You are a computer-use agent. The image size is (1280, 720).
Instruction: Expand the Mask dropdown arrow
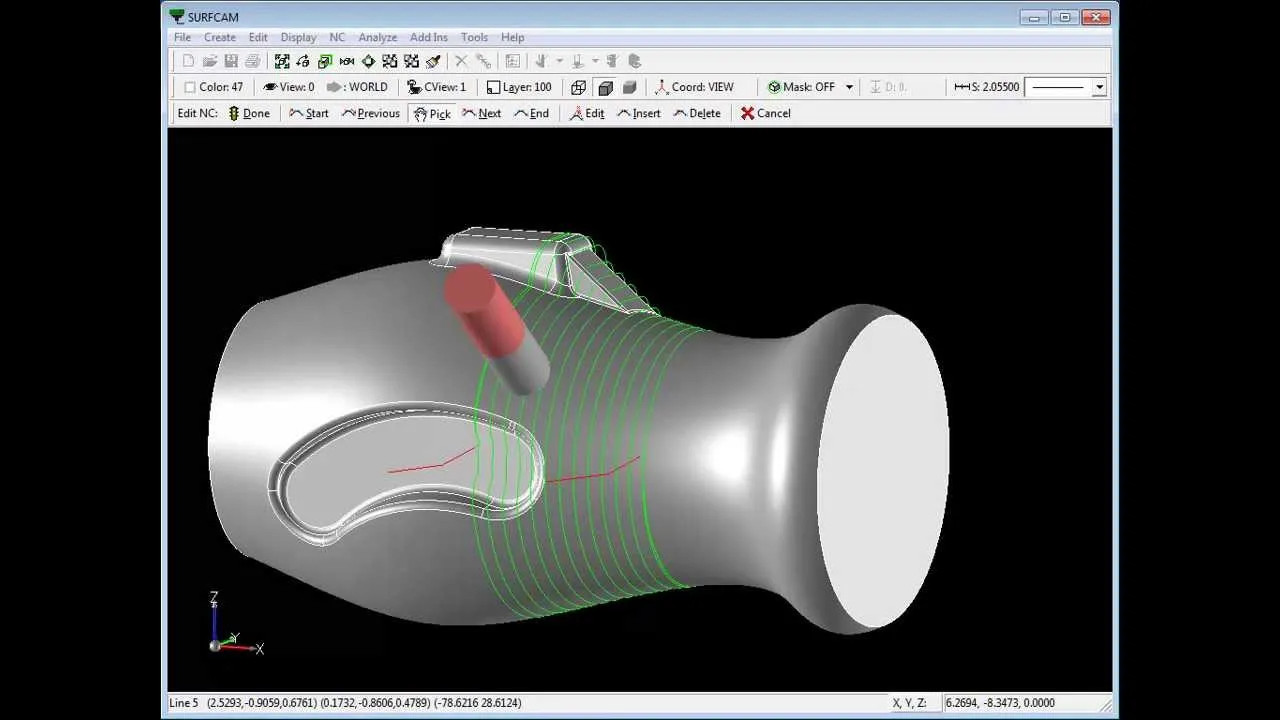[849, 87]
